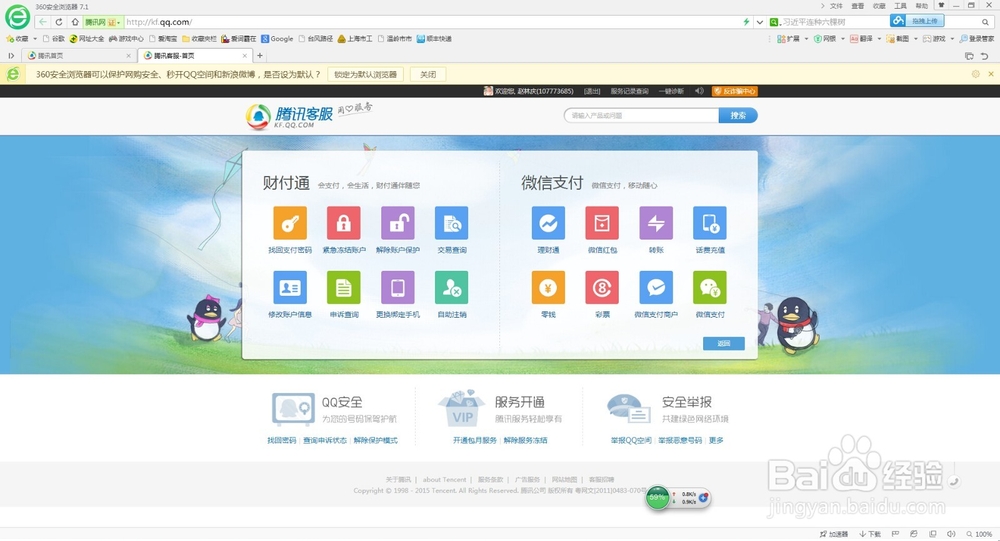Open 自助注销 green user icon
This screenshot has height=541, width=1000.
pyautogui.click(x=452, y=288)
